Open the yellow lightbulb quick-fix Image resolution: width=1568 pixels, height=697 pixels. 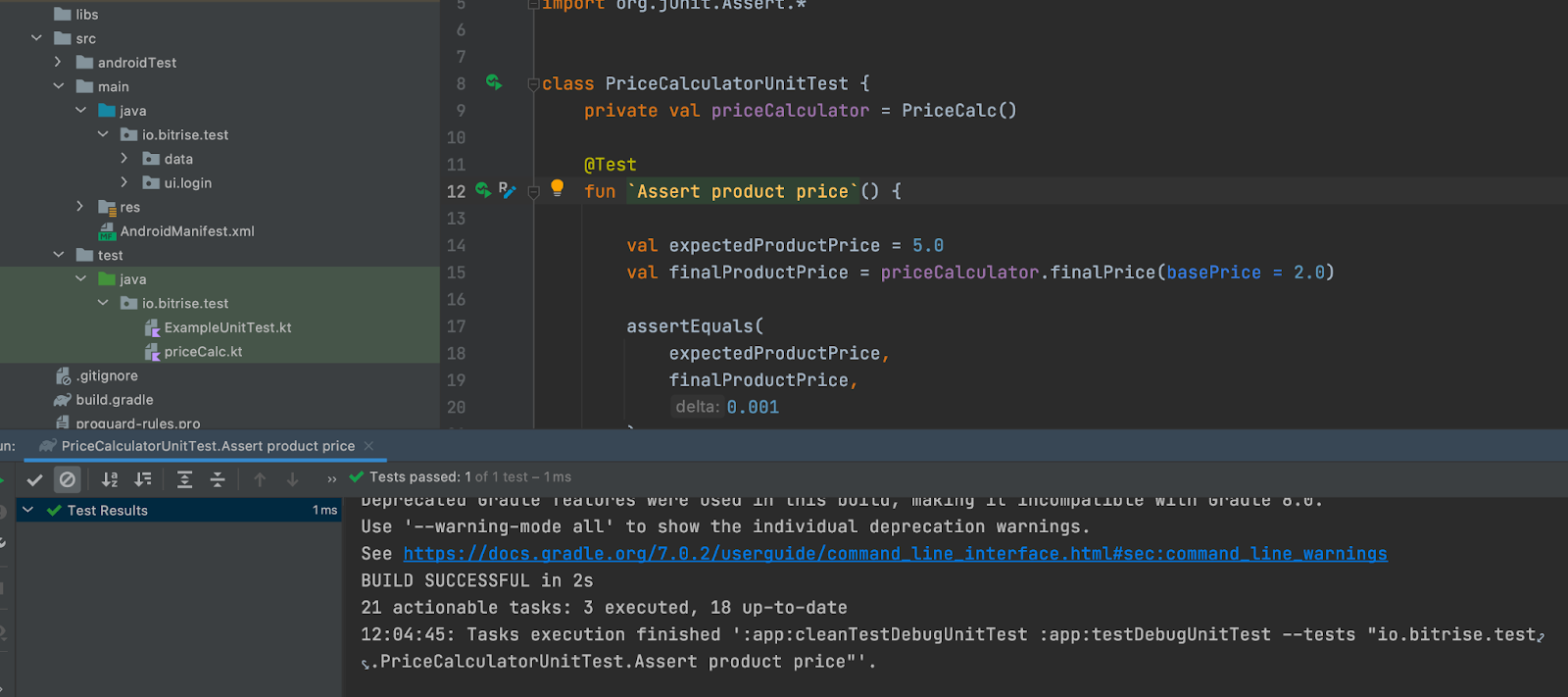pyautogui.click(x=557, y=187)
